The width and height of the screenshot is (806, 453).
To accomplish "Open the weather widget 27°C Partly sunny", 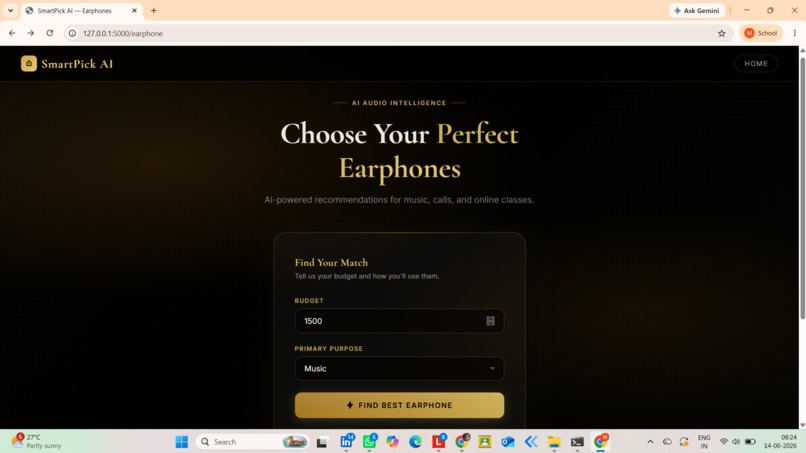I will [x=37, y=441].
